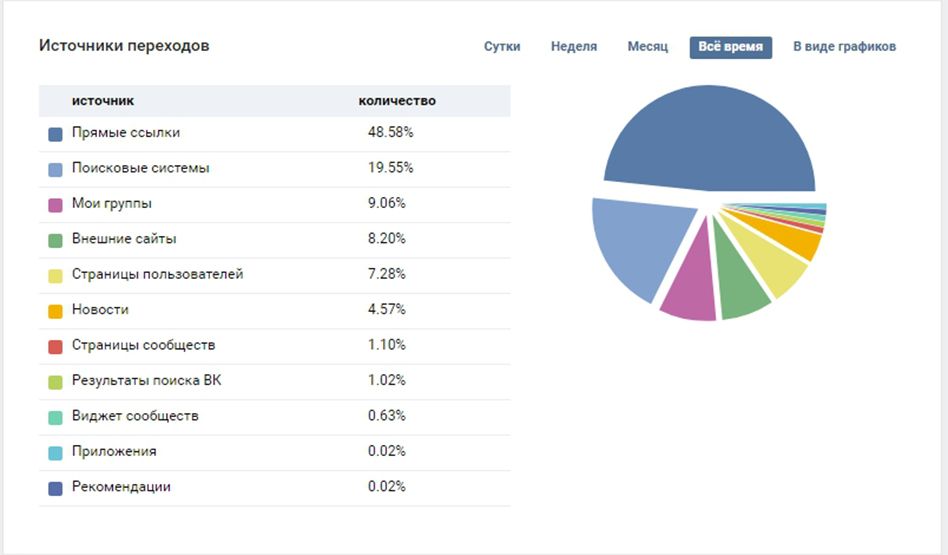The image size is (948, 555).
Task: Click the Результаты поиска ВК swatch
Action: [x=56, y=382]
